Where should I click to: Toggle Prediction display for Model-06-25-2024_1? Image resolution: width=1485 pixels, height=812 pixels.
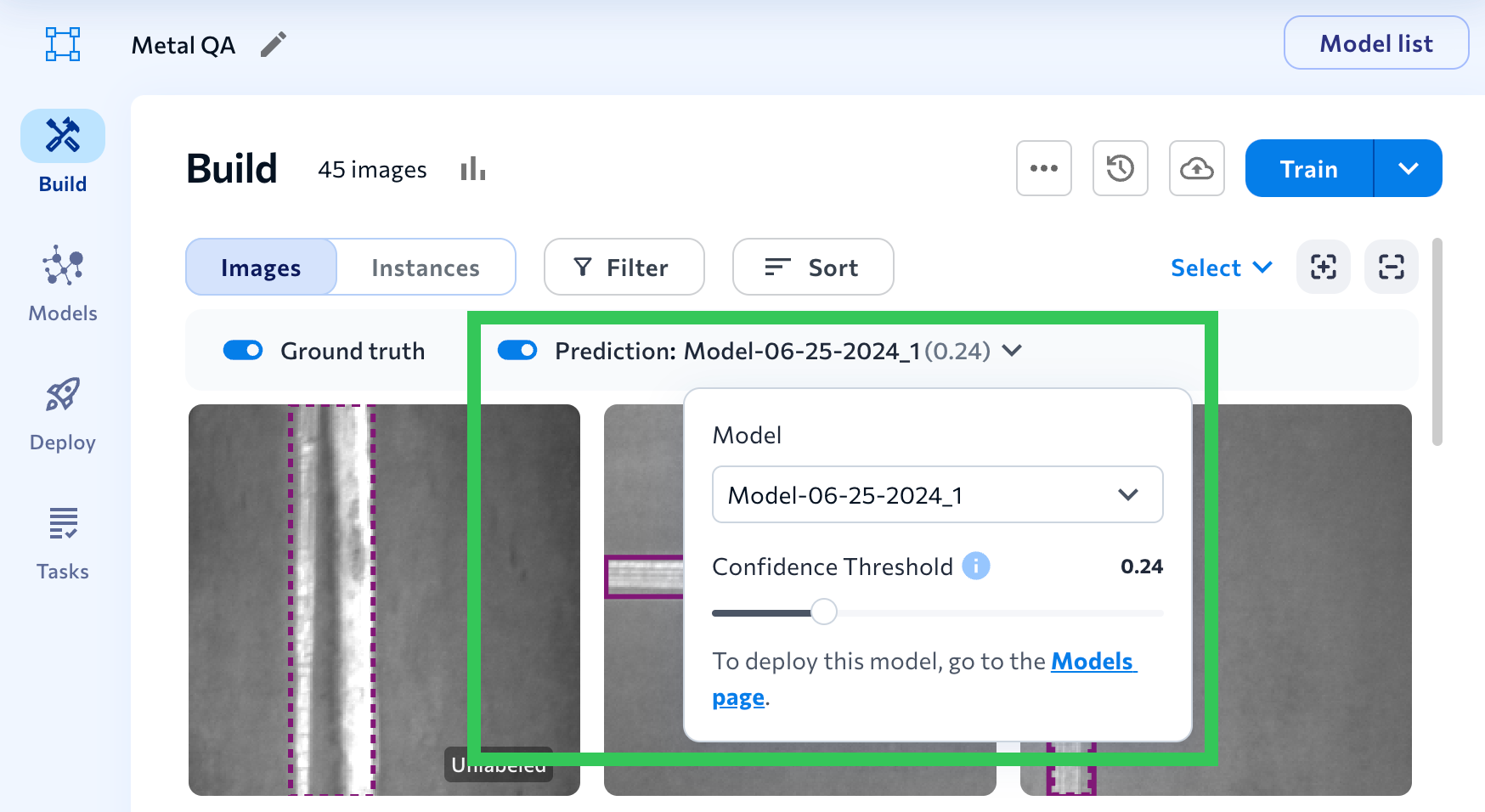(x=517, y=350)
